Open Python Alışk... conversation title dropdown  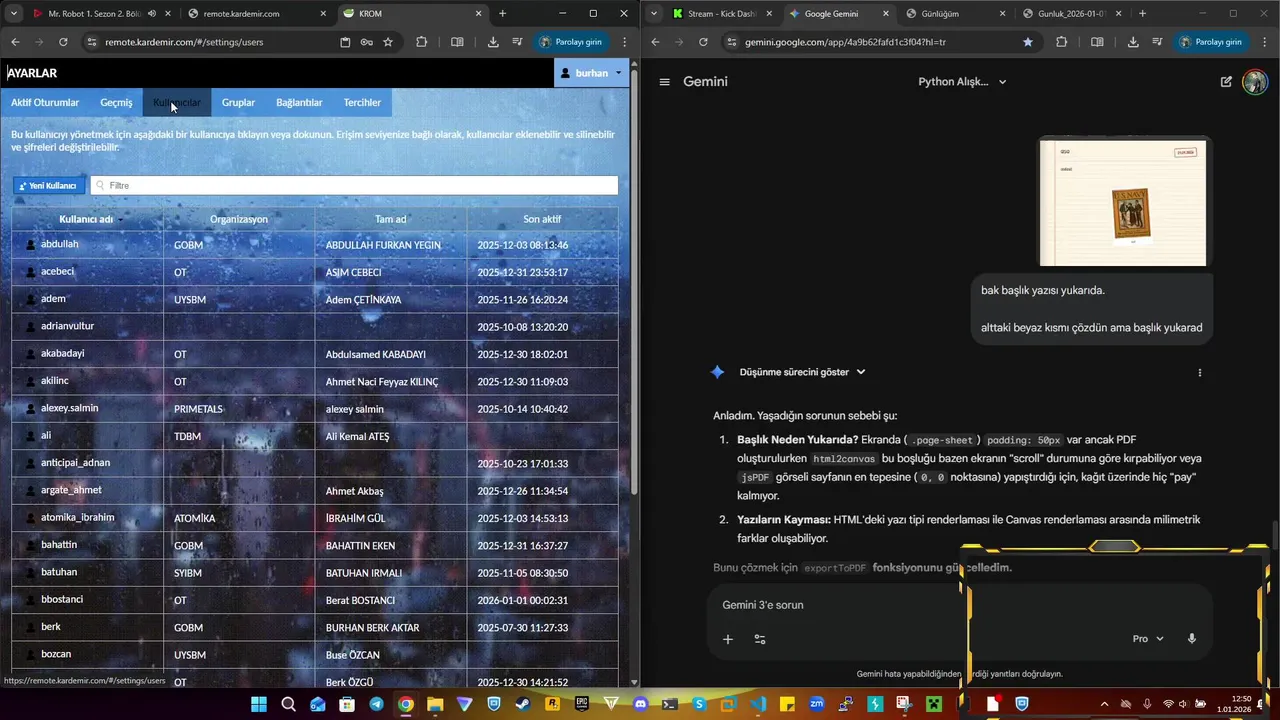click(x=962, y=82)
